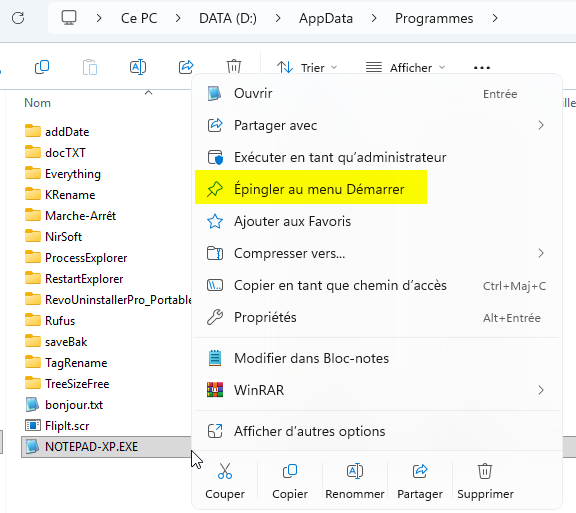Viewport: 576px width, 513px height.
Task: Select the ProcessExplorer folder
Action: click(x=76, y=258)
